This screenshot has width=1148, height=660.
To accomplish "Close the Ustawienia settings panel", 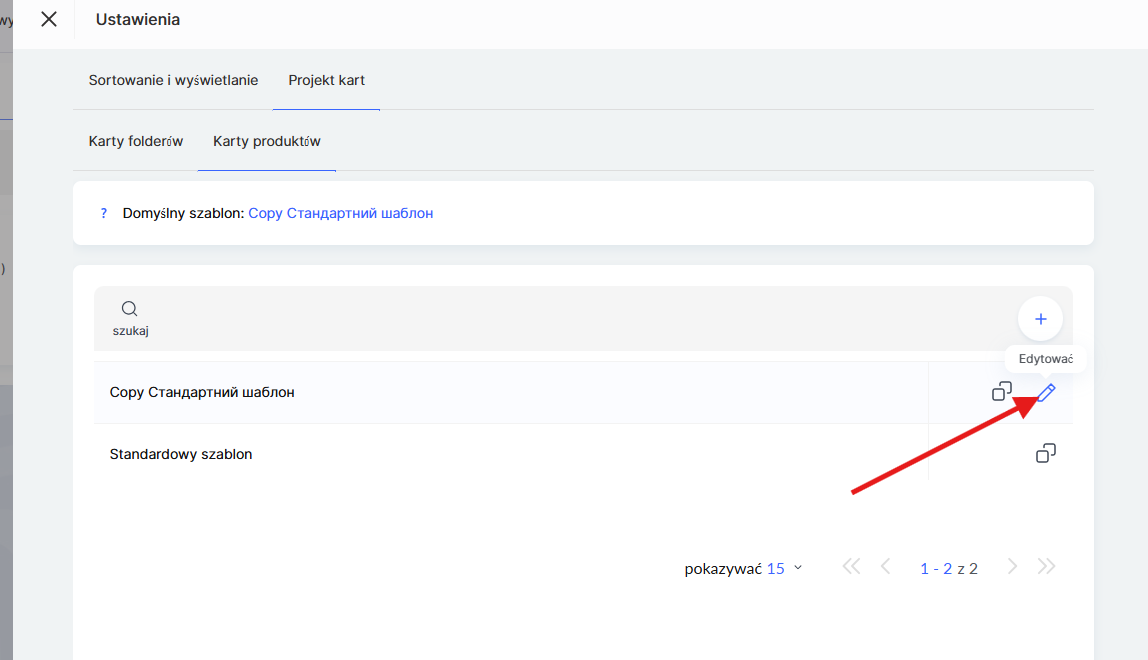I will [48, 19].
